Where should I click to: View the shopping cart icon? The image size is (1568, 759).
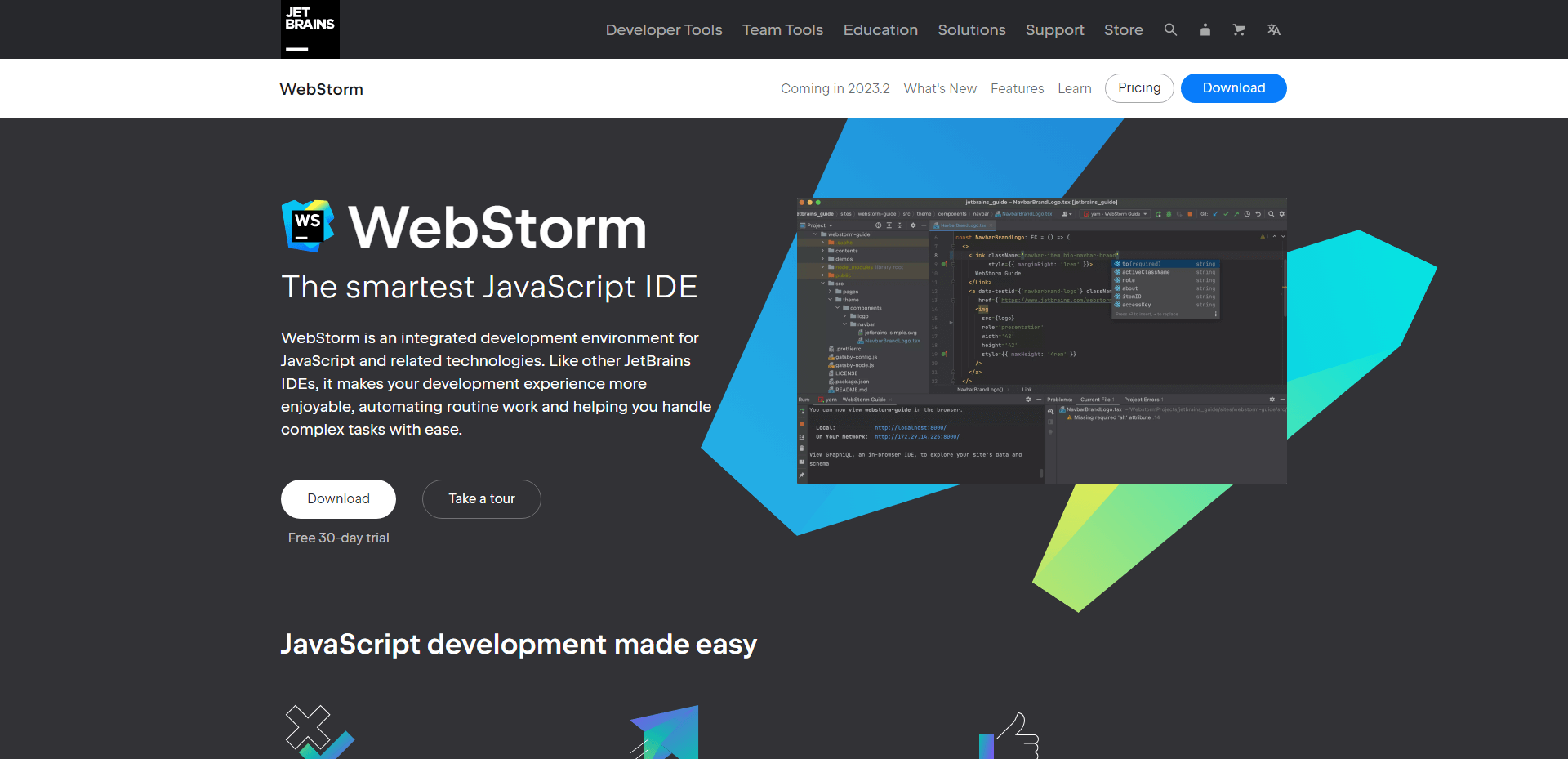click(x=1239, y=29)
